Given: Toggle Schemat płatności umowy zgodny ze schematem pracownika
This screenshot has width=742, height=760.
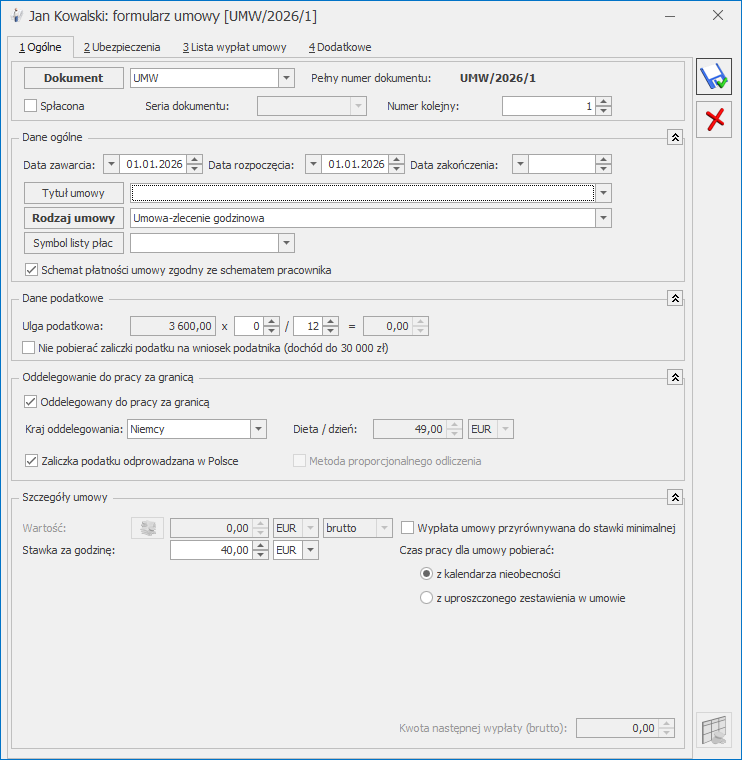Looking at the screenshot, I should (x=31, y=269).
